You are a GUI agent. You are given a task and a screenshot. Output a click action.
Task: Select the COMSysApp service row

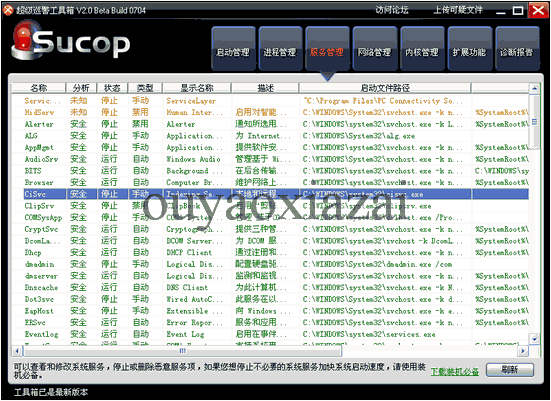tap(270, 218)
